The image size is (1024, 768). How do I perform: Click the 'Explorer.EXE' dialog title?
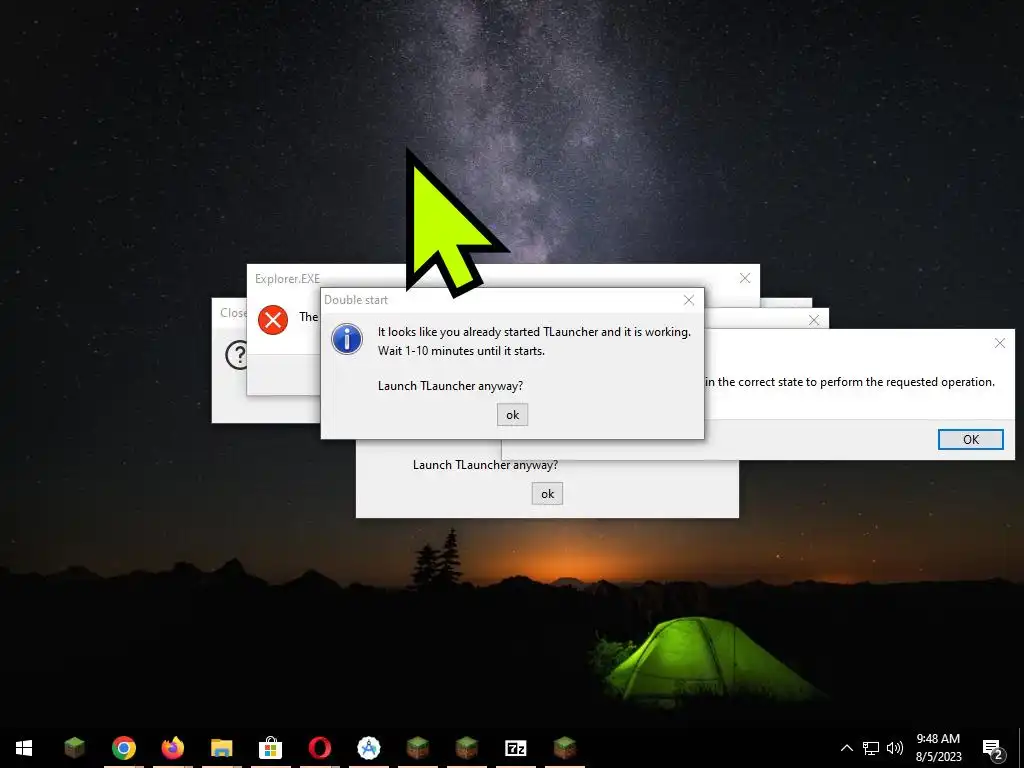tap(287, 279)
